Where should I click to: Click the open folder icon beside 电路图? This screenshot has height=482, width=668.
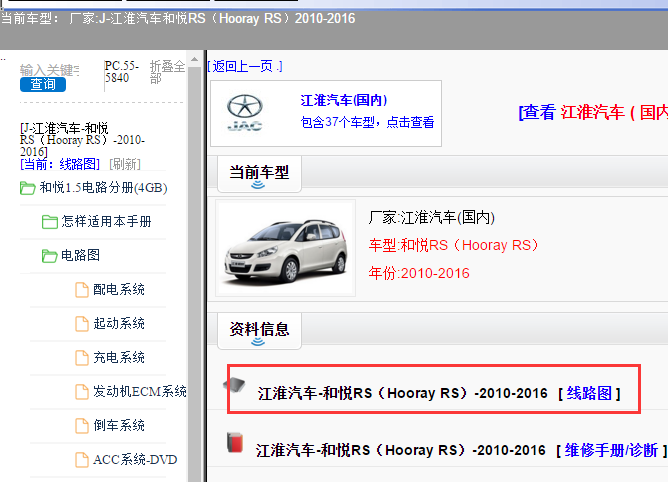[50, 256]
